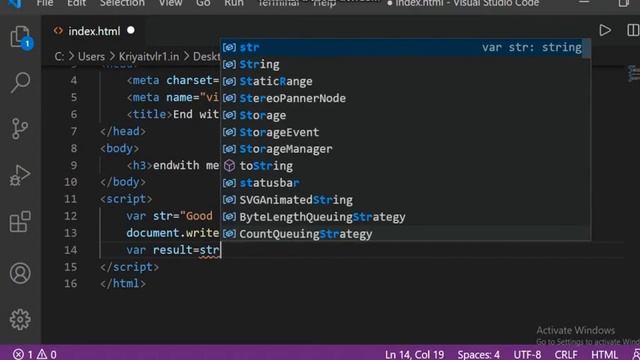Select the 'Storage' suggestion
Viewport: 640px width, 360px height.
(x=402, y=115)
